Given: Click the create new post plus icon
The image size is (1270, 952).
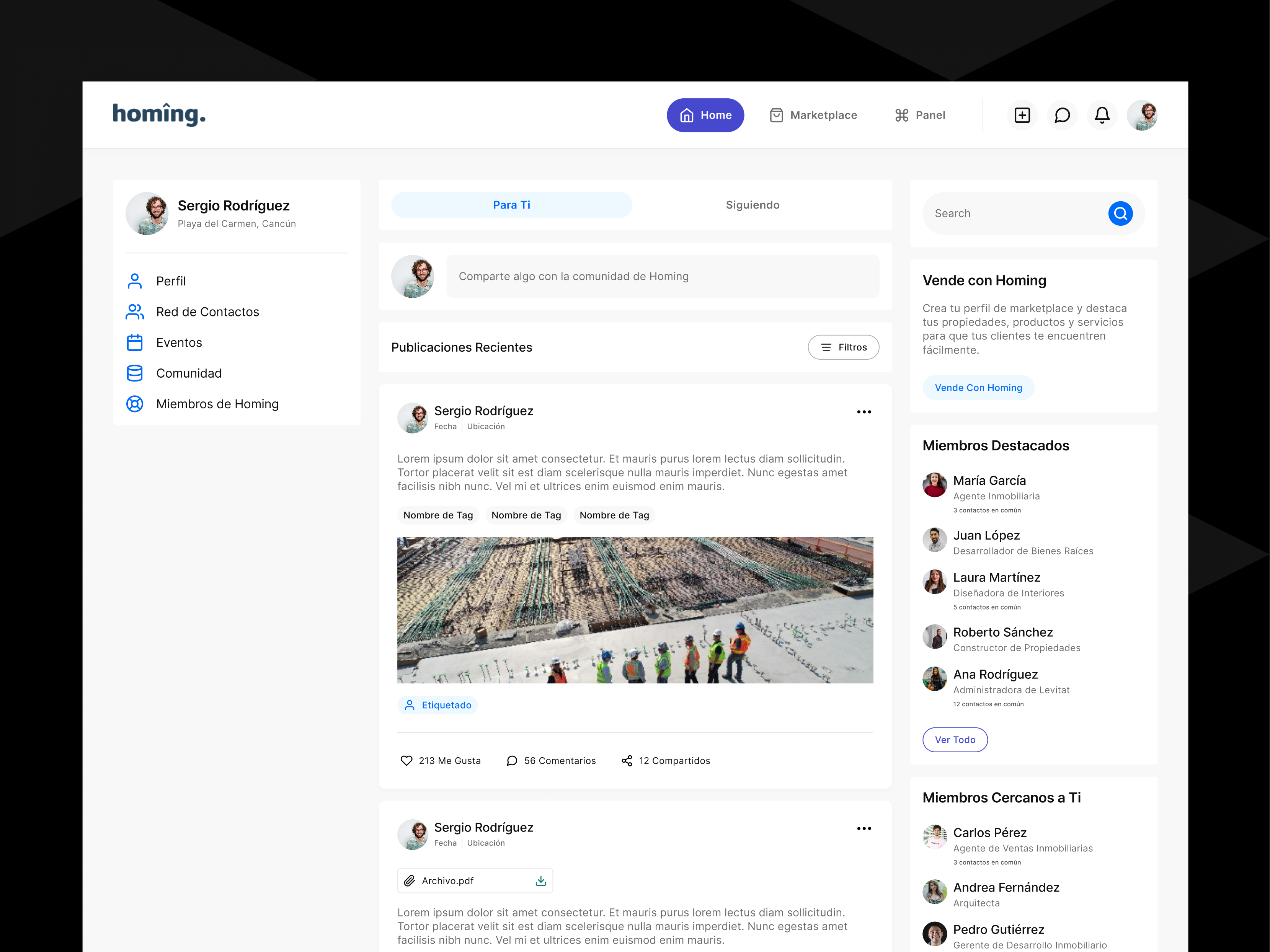Looking at the screenshot, I should pyautogui.click(x=1022, y=115).
